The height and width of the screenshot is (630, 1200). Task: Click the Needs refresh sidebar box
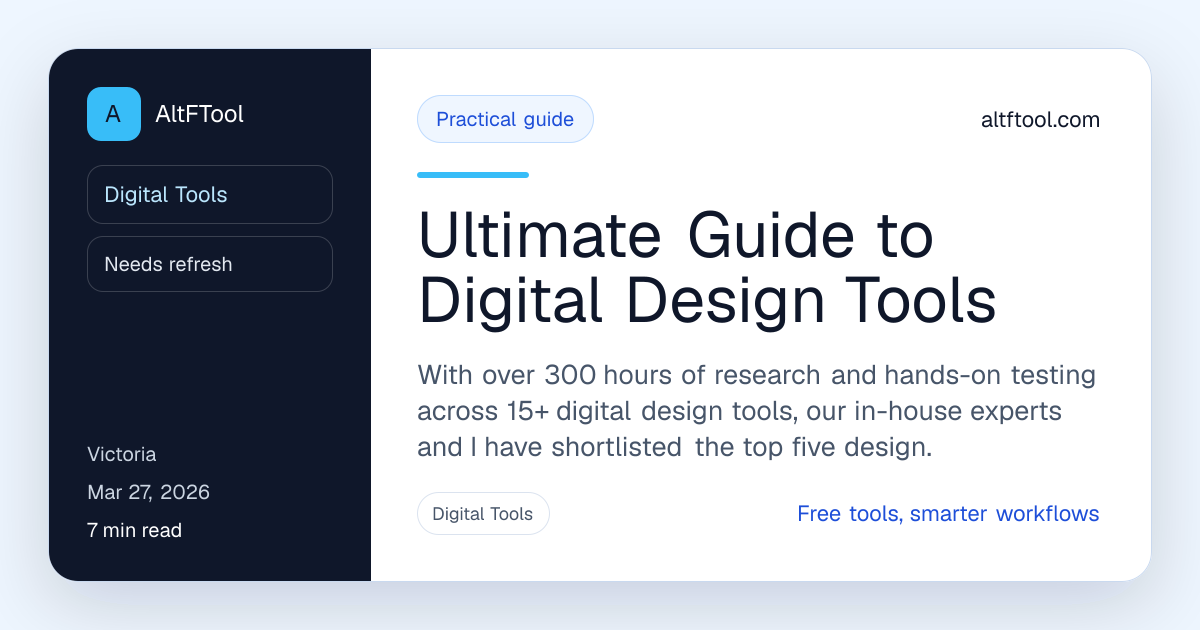(x=210, y=264)
